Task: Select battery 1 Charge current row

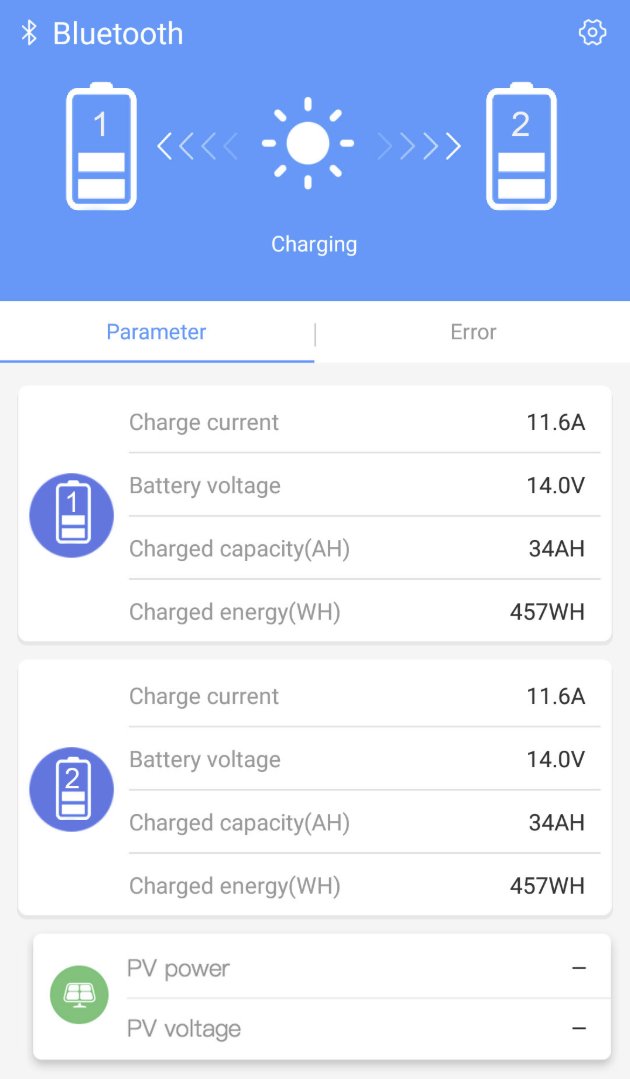Action: (365, 422)
